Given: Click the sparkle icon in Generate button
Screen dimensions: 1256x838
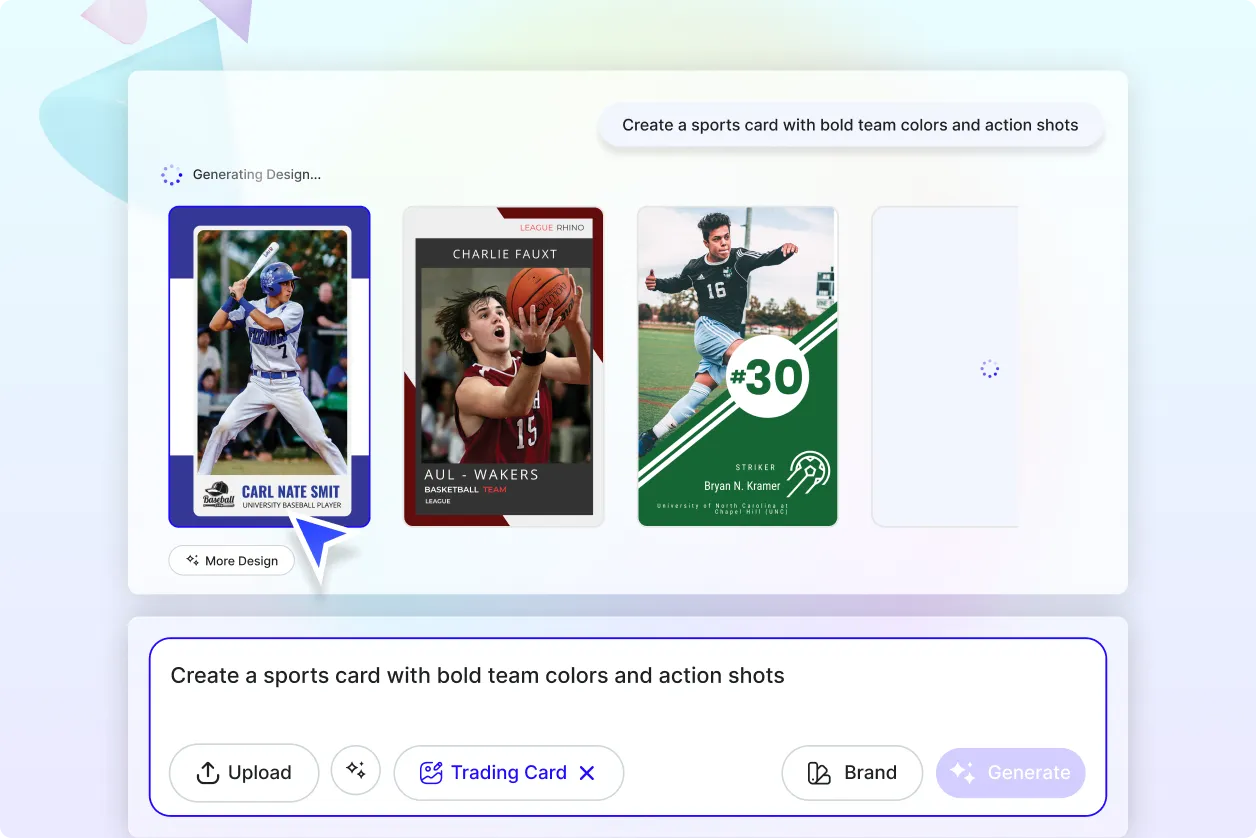Looking at the screenshot, I should coord(963,772).
